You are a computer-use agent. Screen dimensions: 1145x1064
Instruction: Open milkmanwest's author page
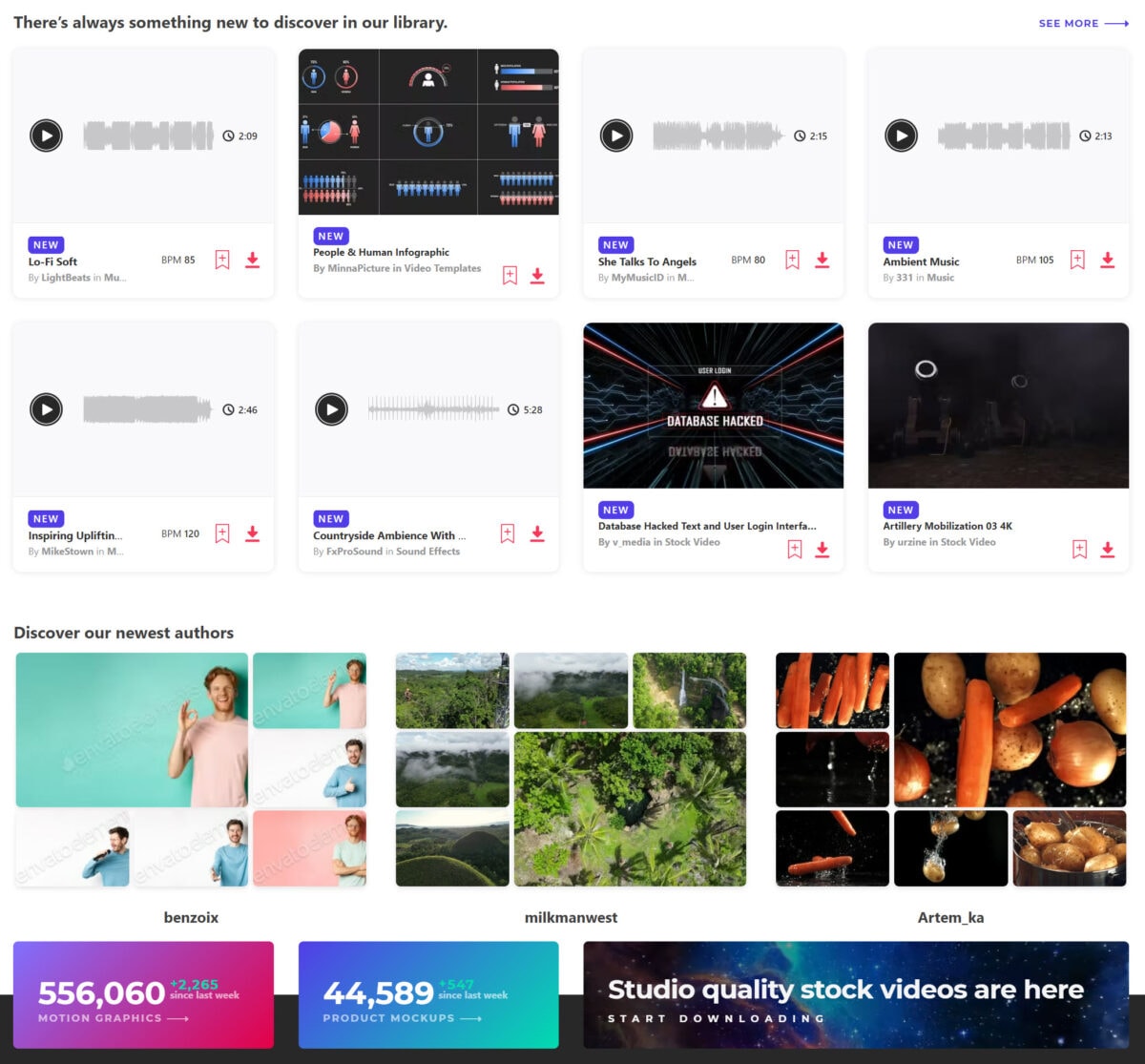pyautogui.click(x=571, y=917)
